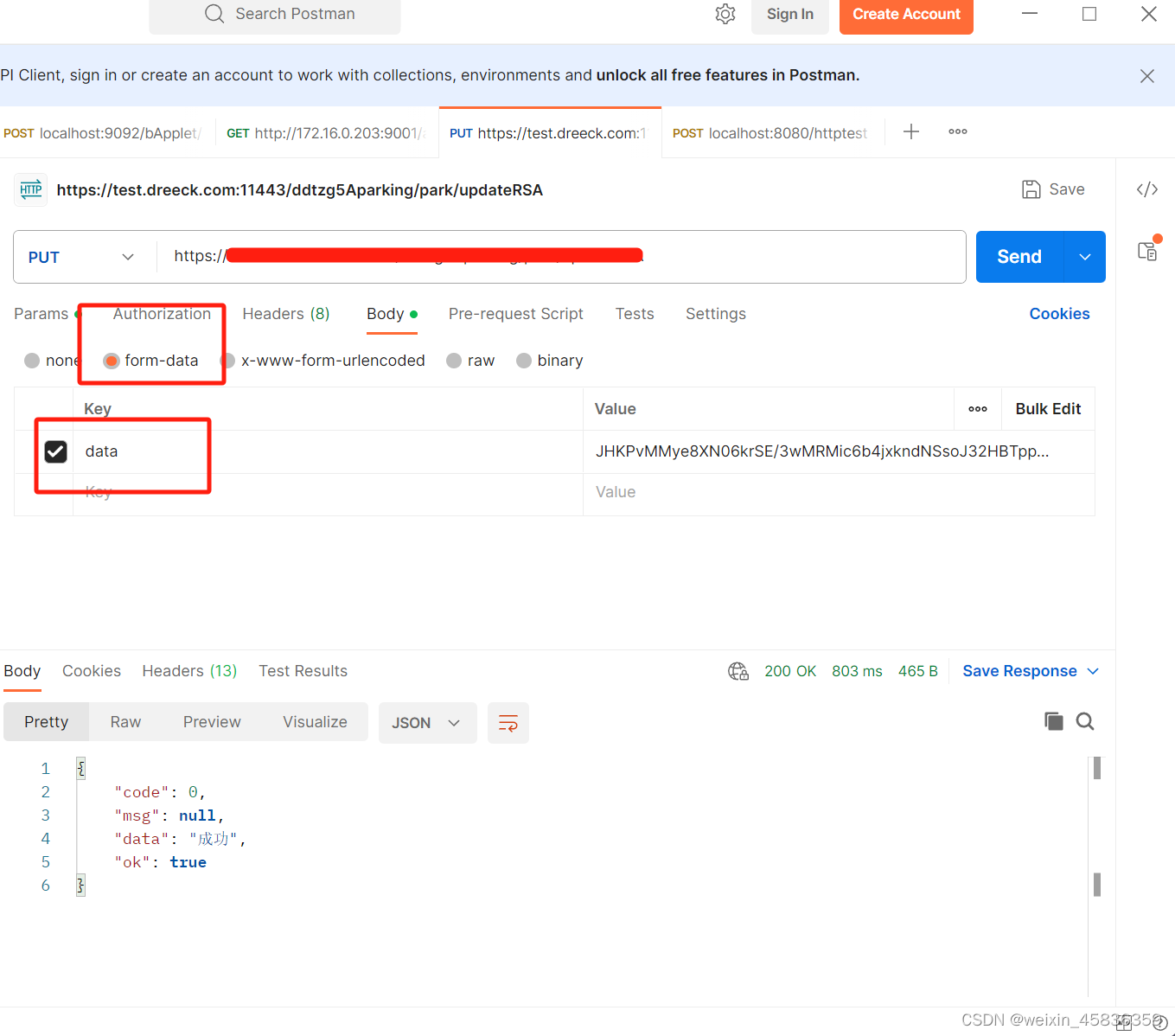The height and width of the screenshot is (1036, 1175).
Task: Open the PUT method dropdown
Action: coord(81,257)
